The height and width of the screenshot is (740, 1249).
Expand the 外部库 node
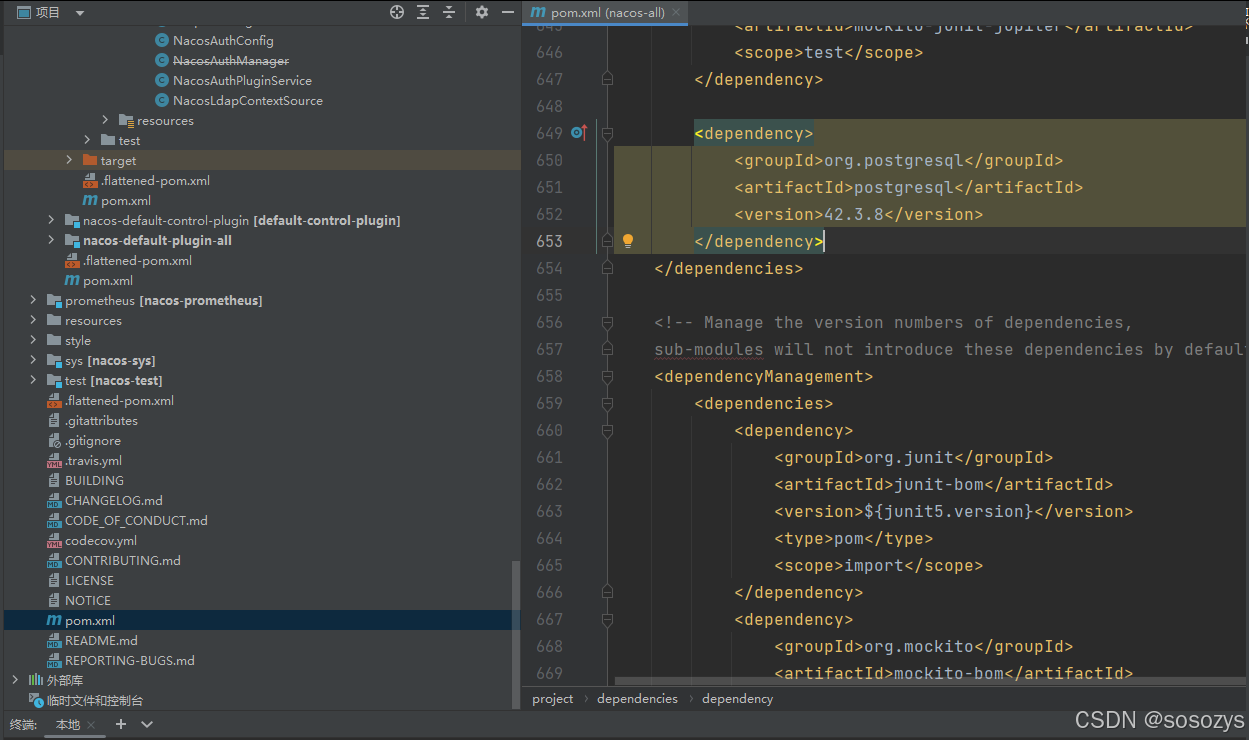pyautogui.click(x=15, y=680)
